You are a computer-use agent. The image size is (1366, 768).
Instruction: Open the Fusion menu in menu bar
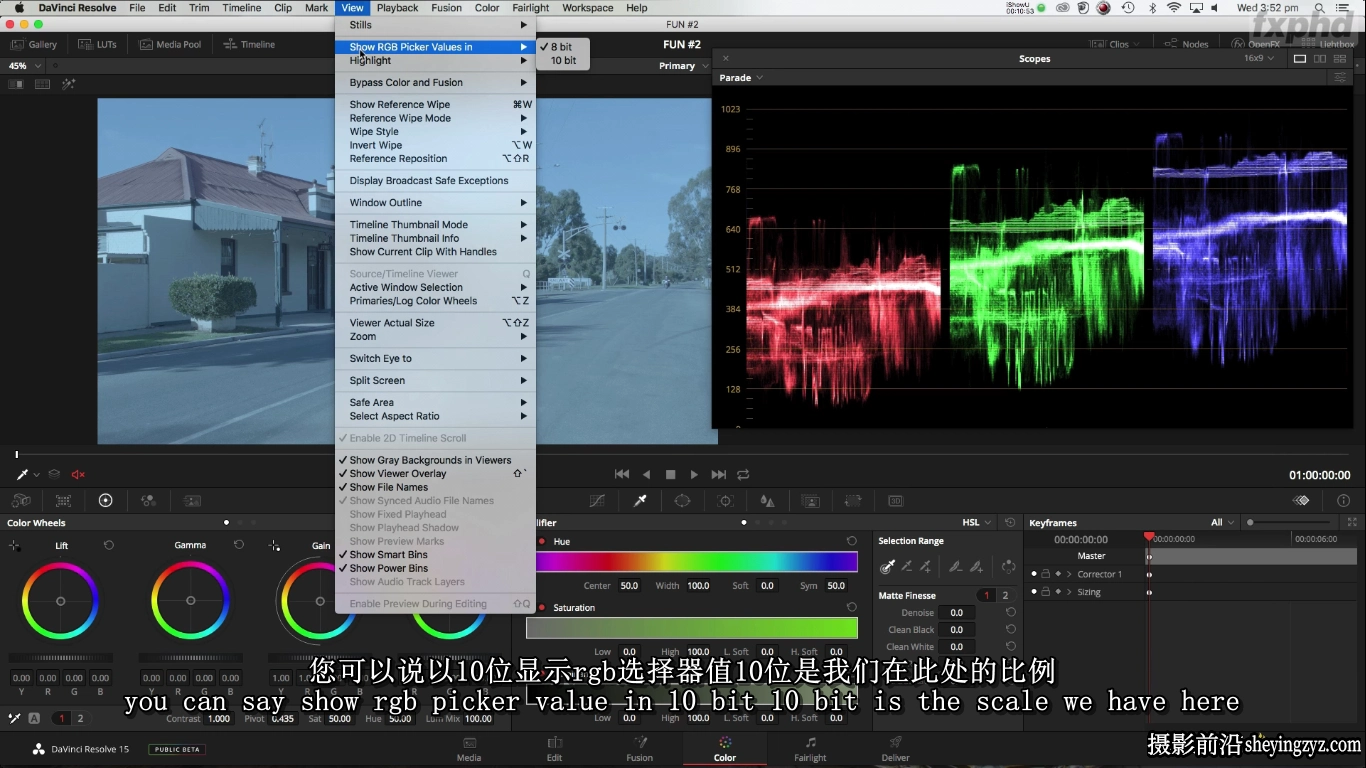coord(446,8)
